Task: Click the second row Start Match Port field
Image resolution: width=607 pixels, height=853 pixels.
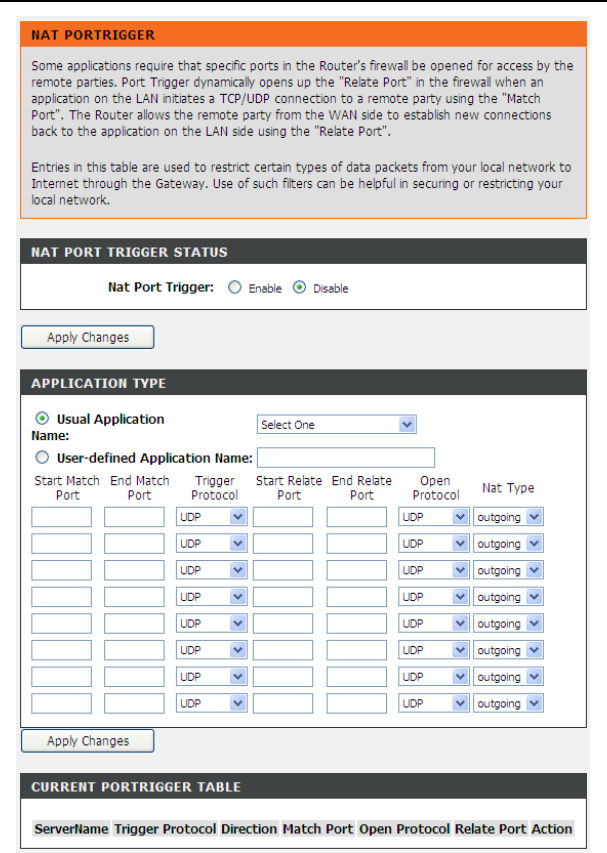Action: tap(61, 543)
